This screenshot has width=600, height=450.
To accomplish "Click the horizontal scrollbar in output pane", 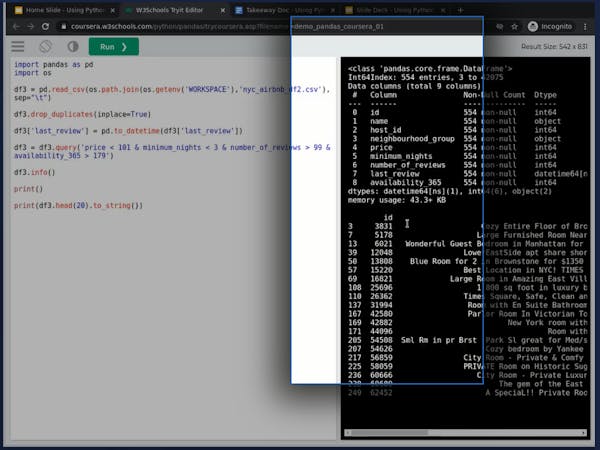I will tap(390, 432).
